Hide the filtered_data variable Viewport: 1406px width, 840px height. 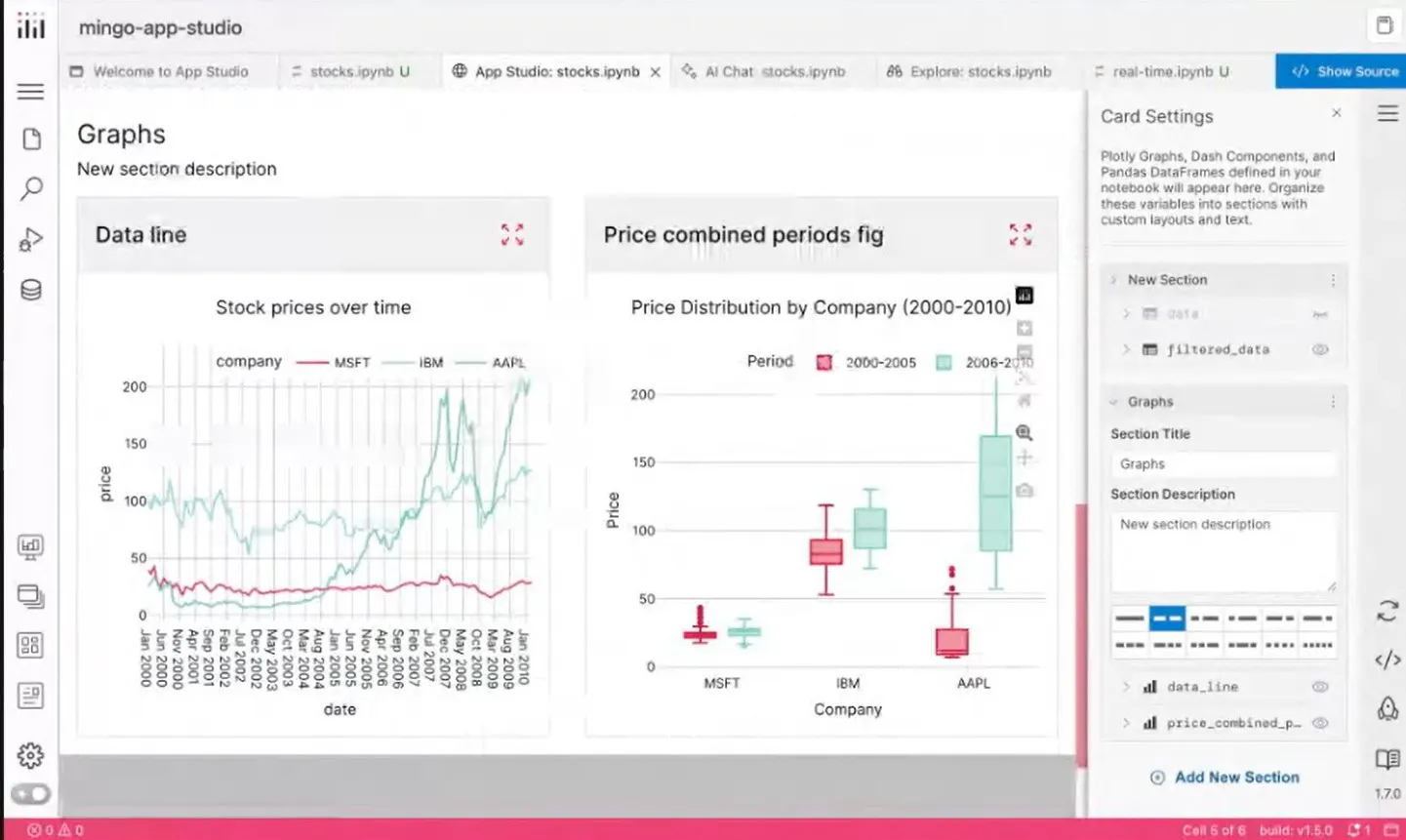(x=1320, y=349)
